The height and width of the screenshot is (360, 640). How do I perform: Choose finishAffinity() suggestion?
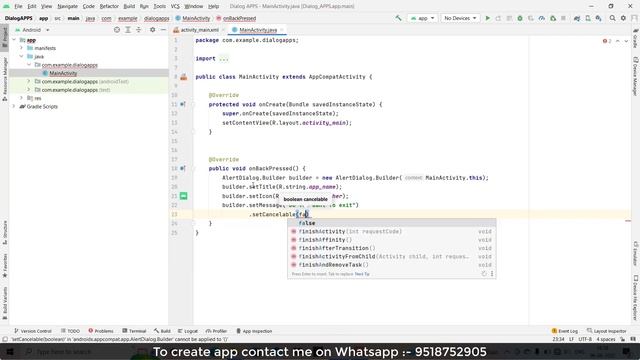pyautogui.click(x=391, y=240)
